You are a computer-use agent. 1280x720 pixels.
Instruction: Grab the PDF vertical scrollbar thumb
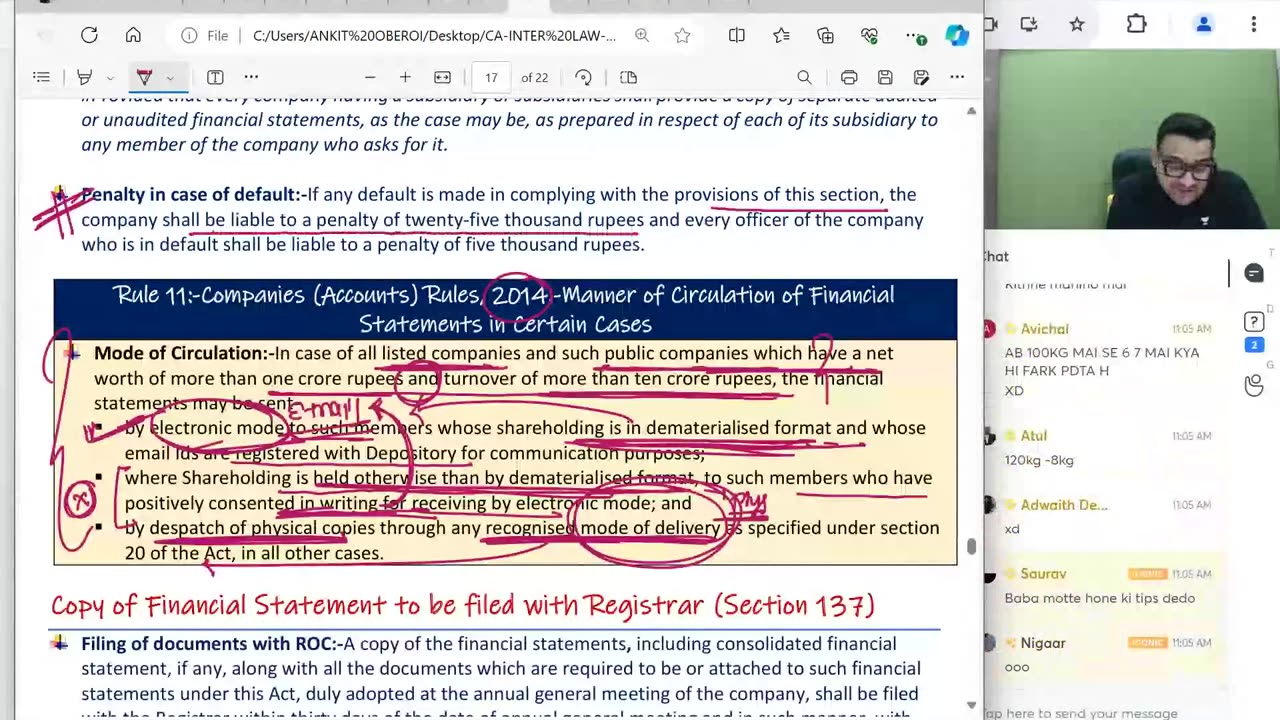[971, 546]
